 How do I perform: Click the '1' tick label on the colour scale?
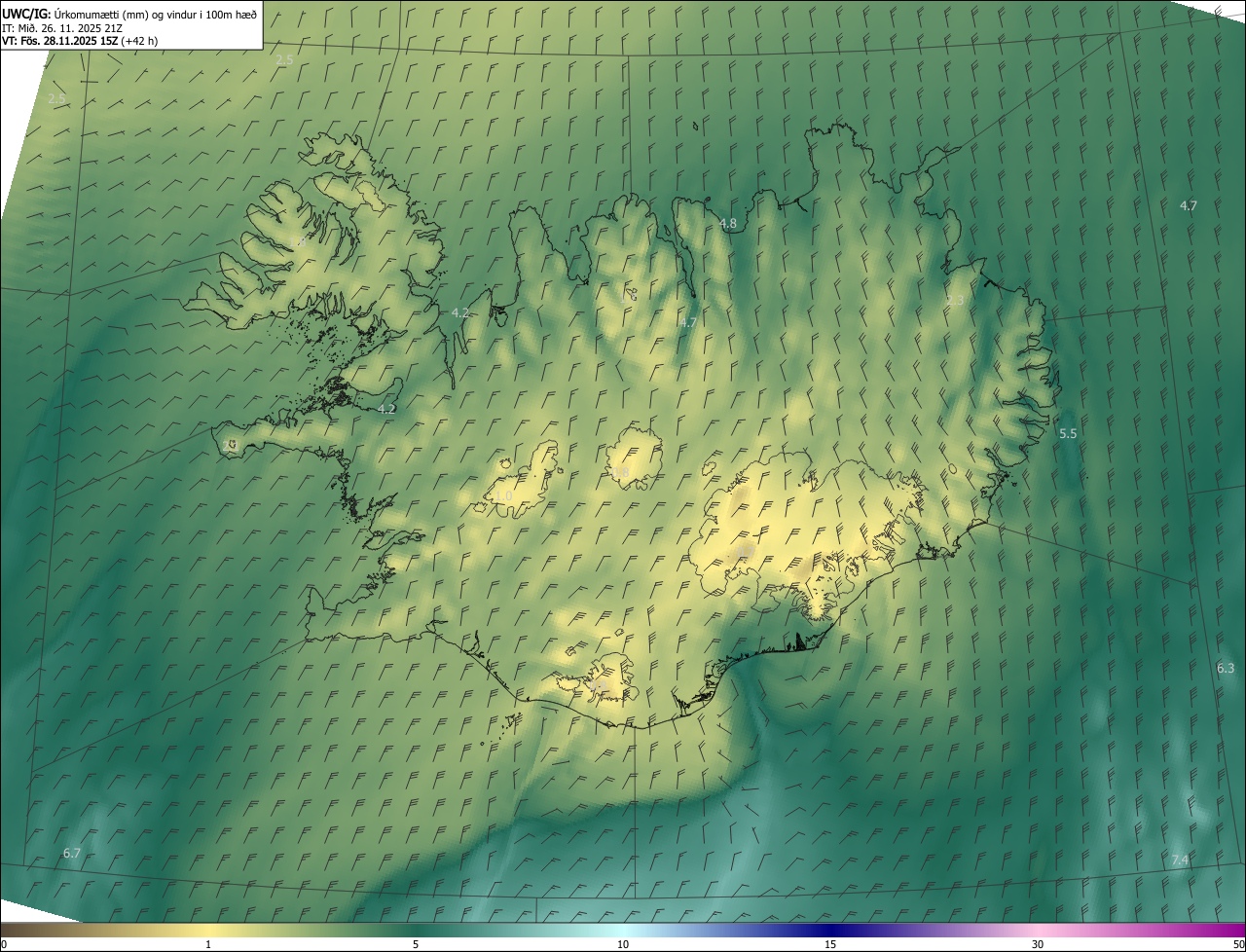(x=208, y=945)
